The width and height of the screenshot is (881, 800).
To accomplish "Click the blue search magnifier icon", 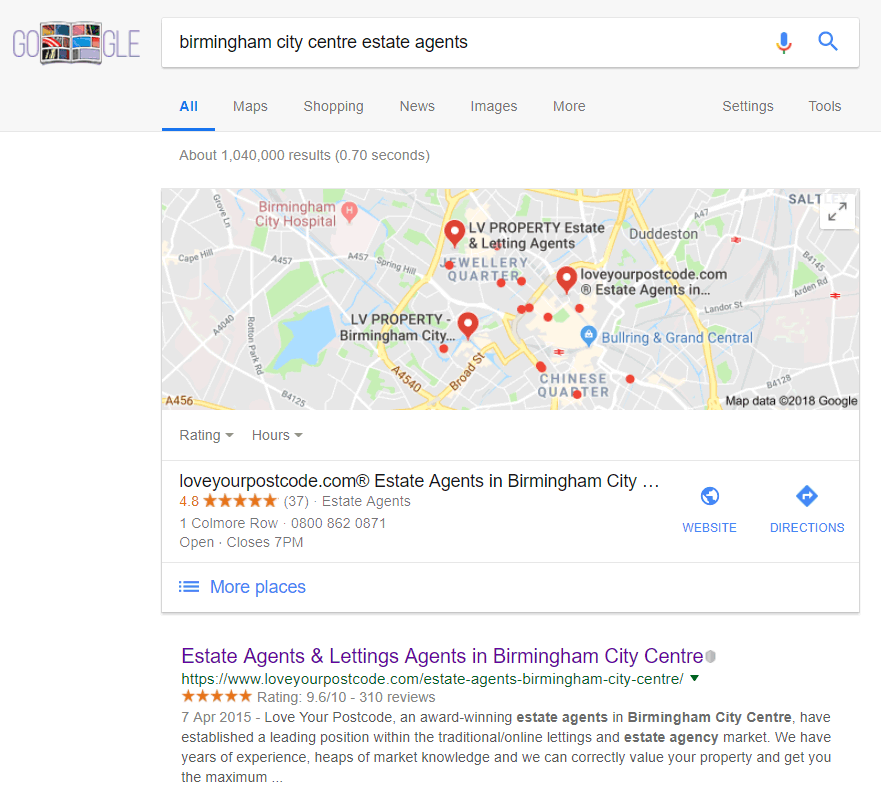I will pos(828,41).
